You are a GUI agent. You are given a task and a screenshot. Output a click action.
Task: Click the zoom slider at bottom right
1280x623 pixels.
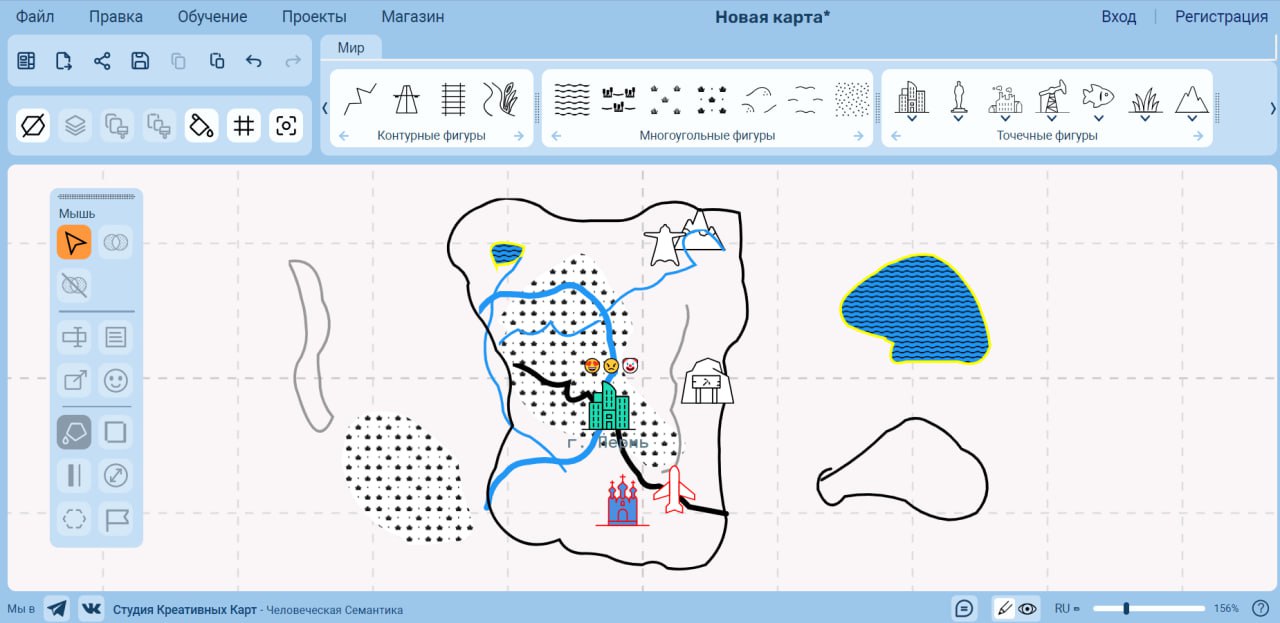point(1148,608)
